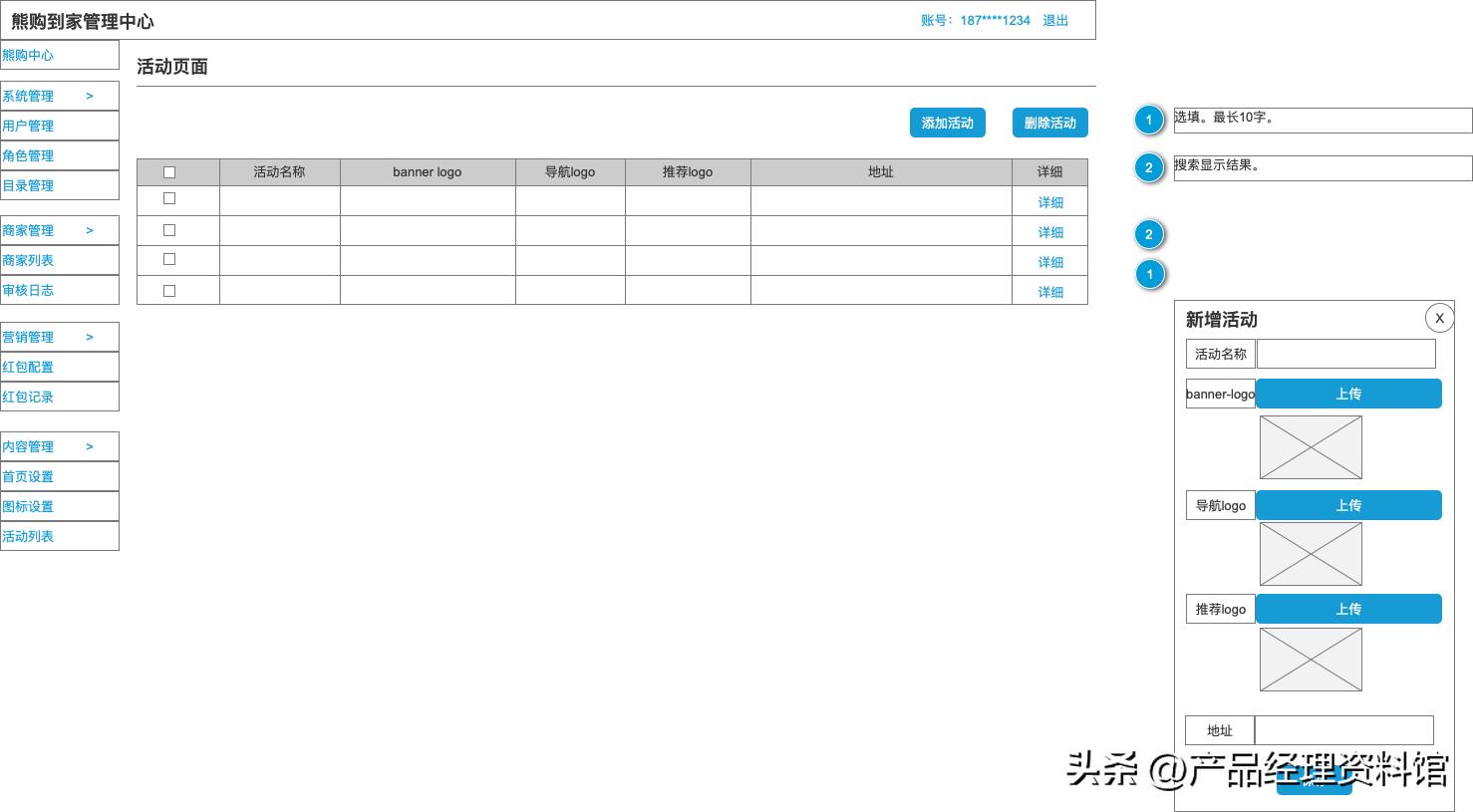The width and height of the screenshot is (1473, 812).
Task: Open 活动列表 from the sidebar
Action: 28,536
